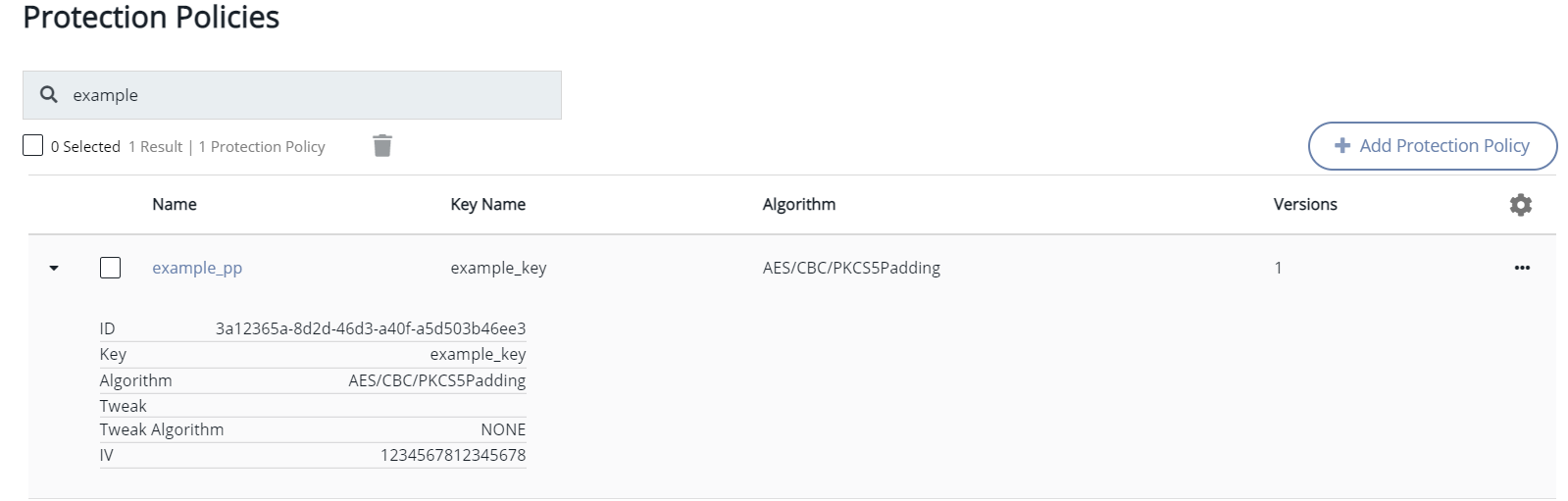The image size is (1568, 501).
Task: Click the Add Protection Policy button
Action: tap(1432, 146)
